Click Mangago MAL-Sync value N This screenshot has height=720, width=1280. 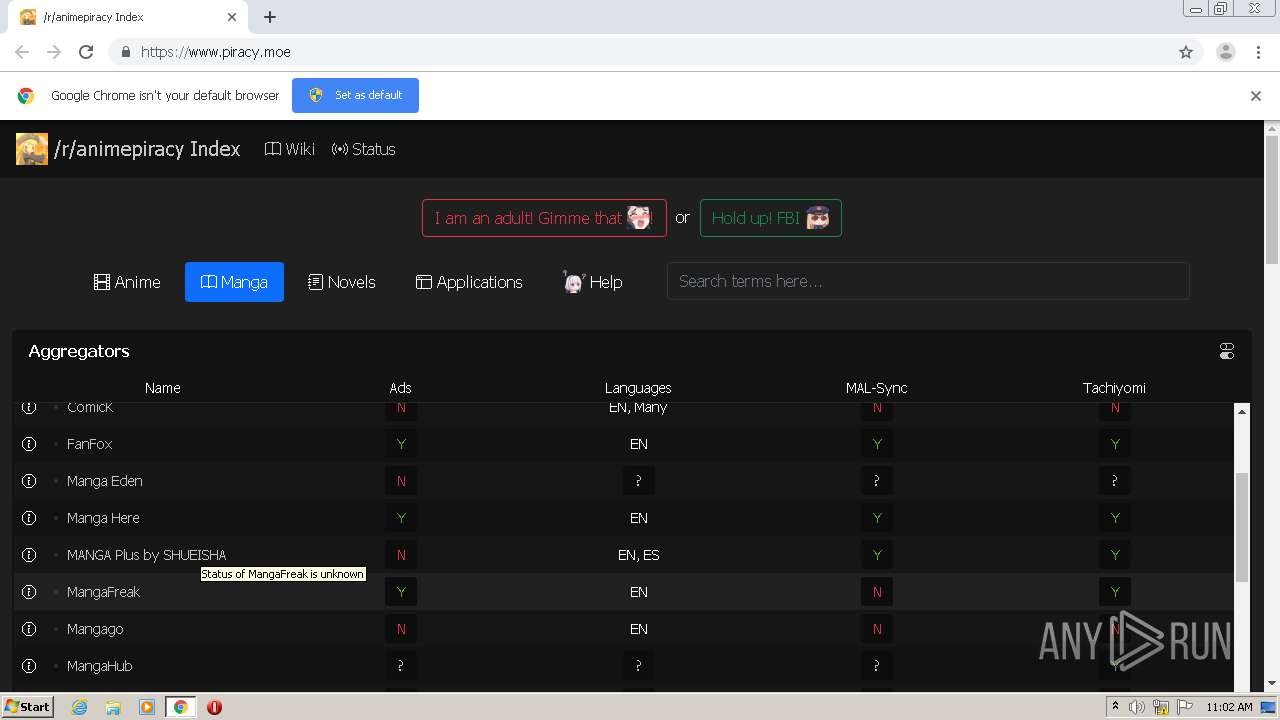click(877, 629)
